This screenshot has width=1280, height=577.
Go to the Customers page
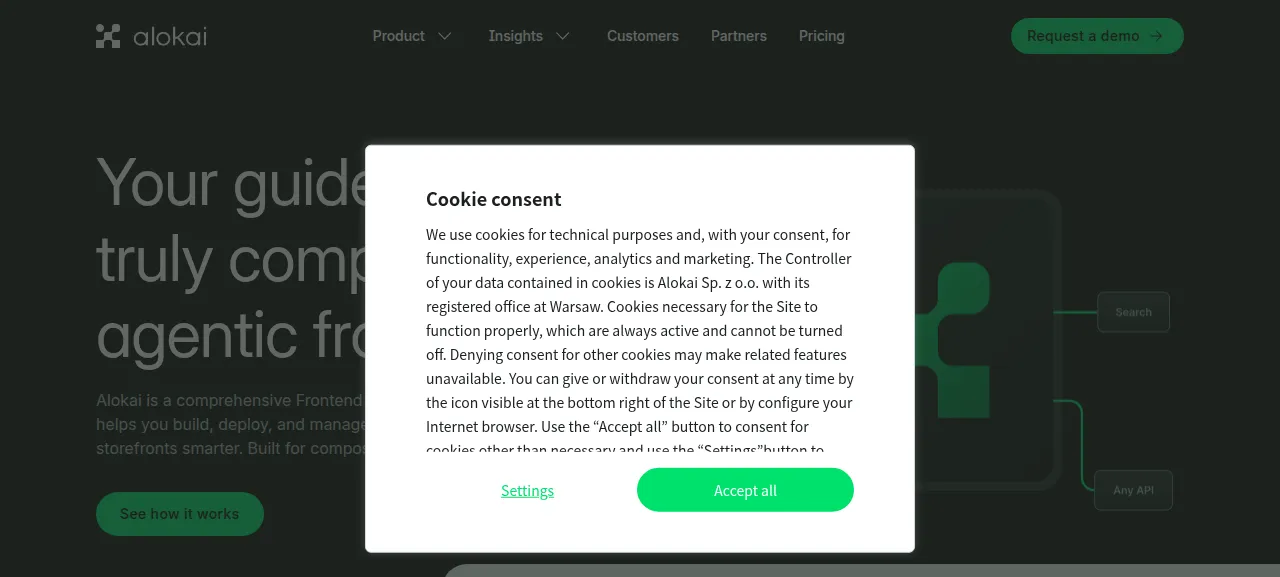[643, 36]
